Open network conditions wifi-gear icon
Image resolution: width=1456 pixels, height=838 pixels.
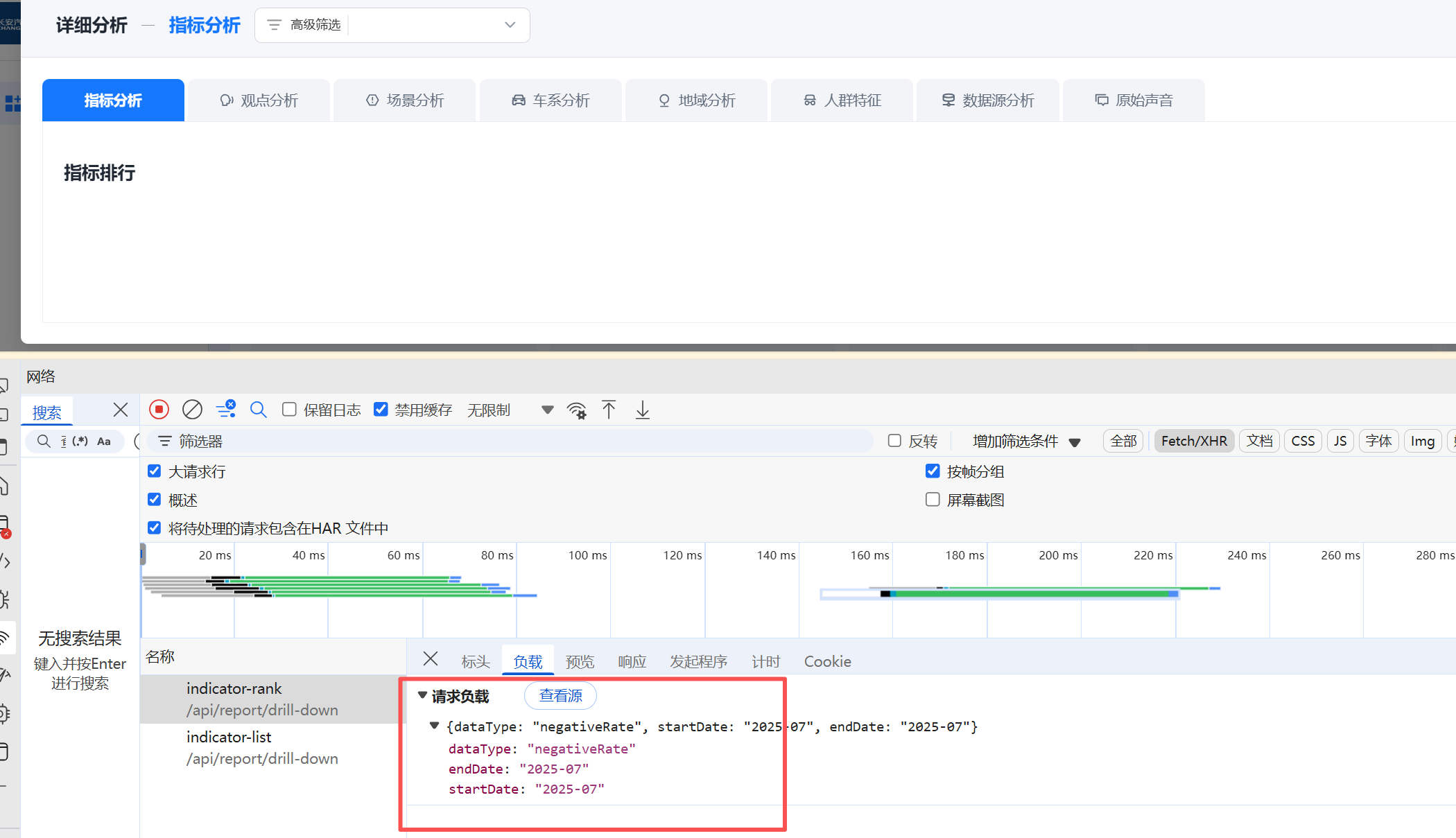coord(576,410)
